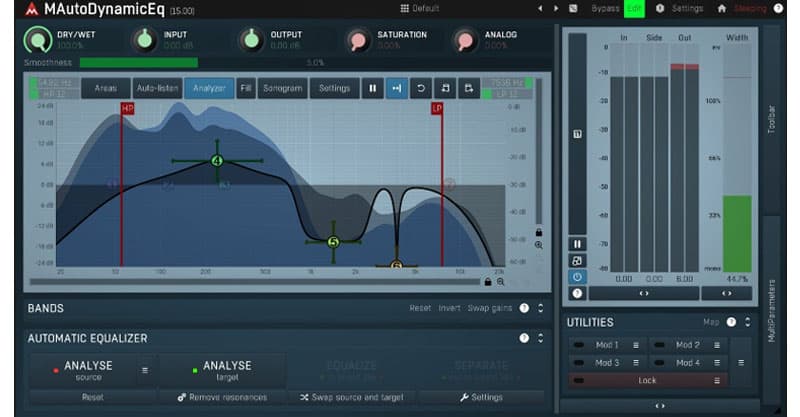800x417 pixels.
Task: Open help for Bands section
Action: click(524, 308)
